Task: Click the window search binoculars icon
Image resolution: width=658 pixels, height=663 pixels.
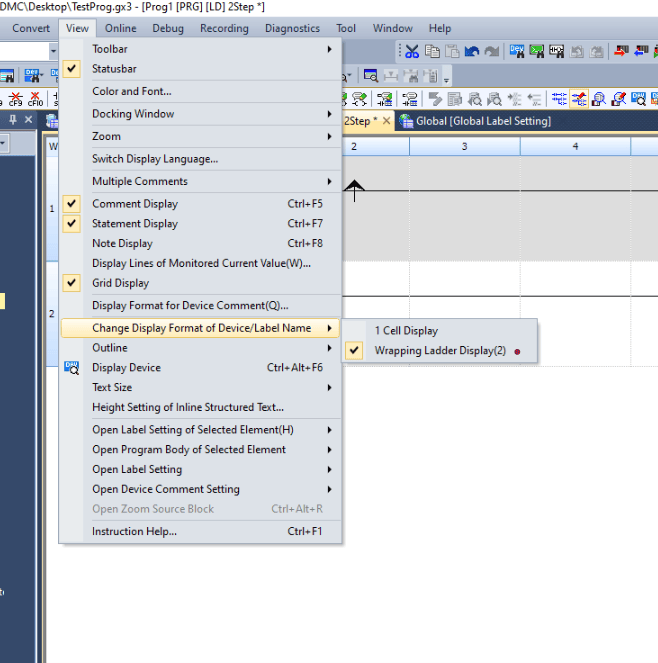Action: [6, 76]
